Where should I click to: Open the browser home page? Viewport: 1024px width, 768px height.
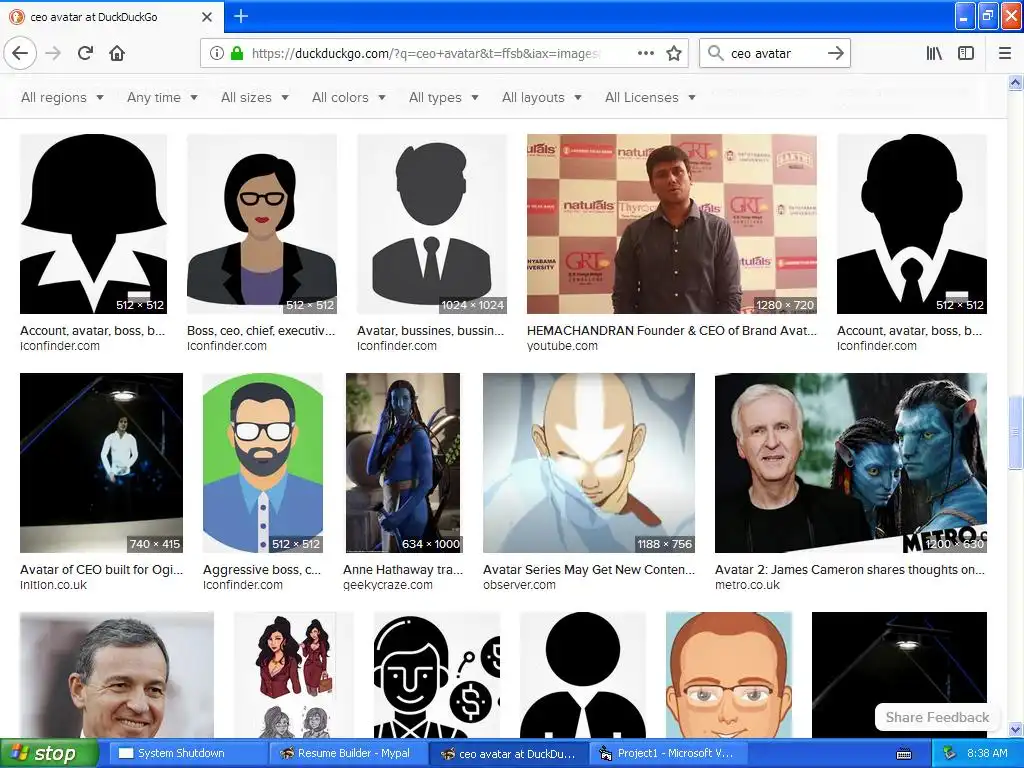(x=117, y=53)
